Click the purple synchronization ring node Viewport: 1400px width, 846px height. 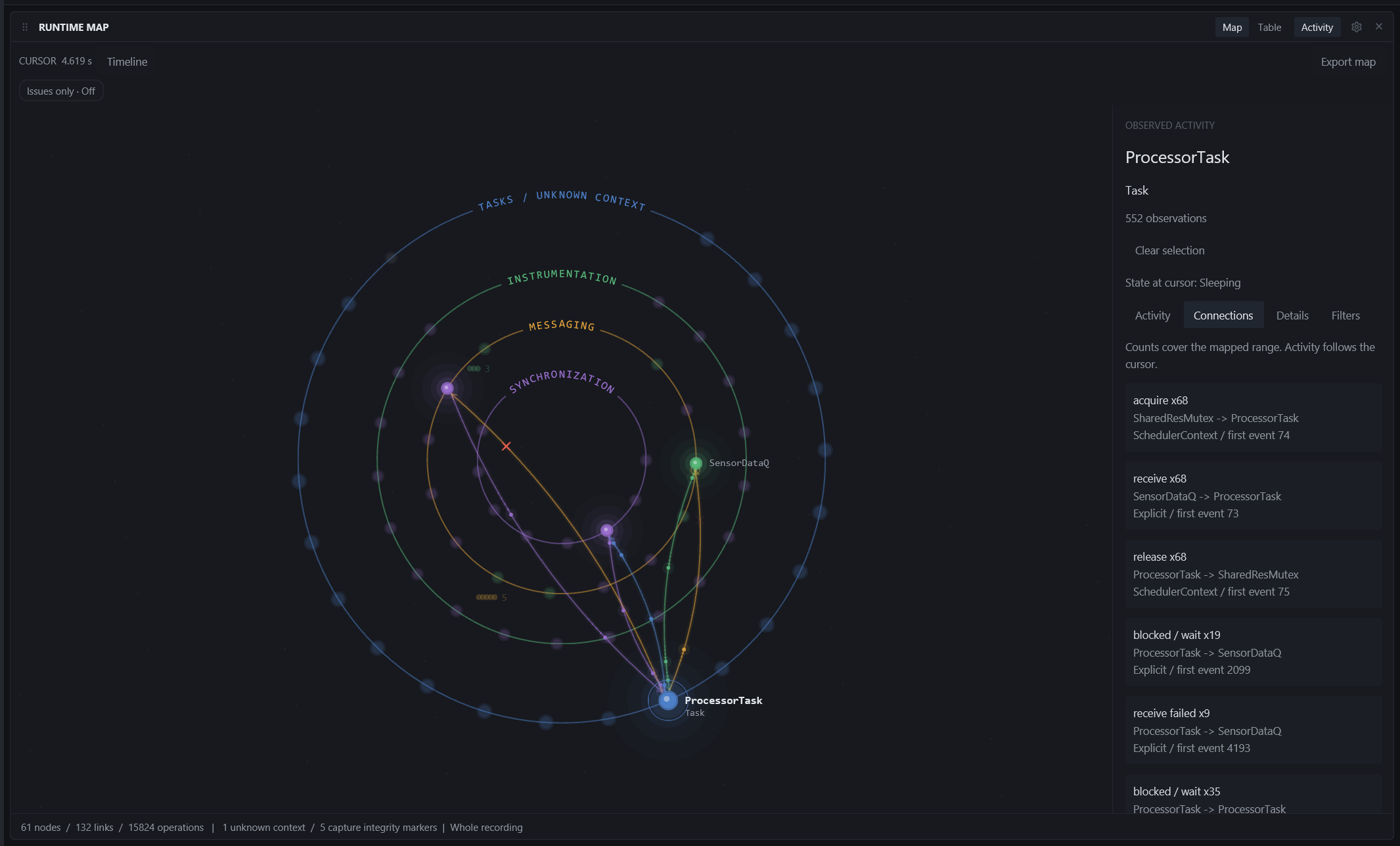click(x=607, y=530)
